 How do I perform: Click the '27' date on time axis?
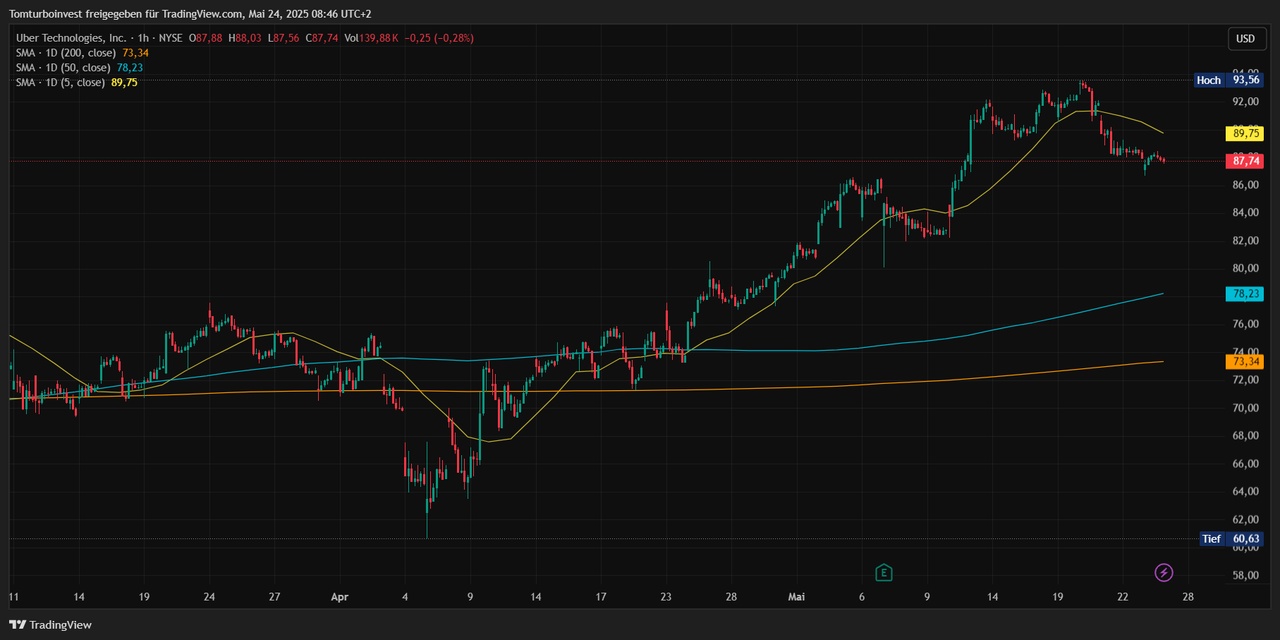[x=274, y=597]
